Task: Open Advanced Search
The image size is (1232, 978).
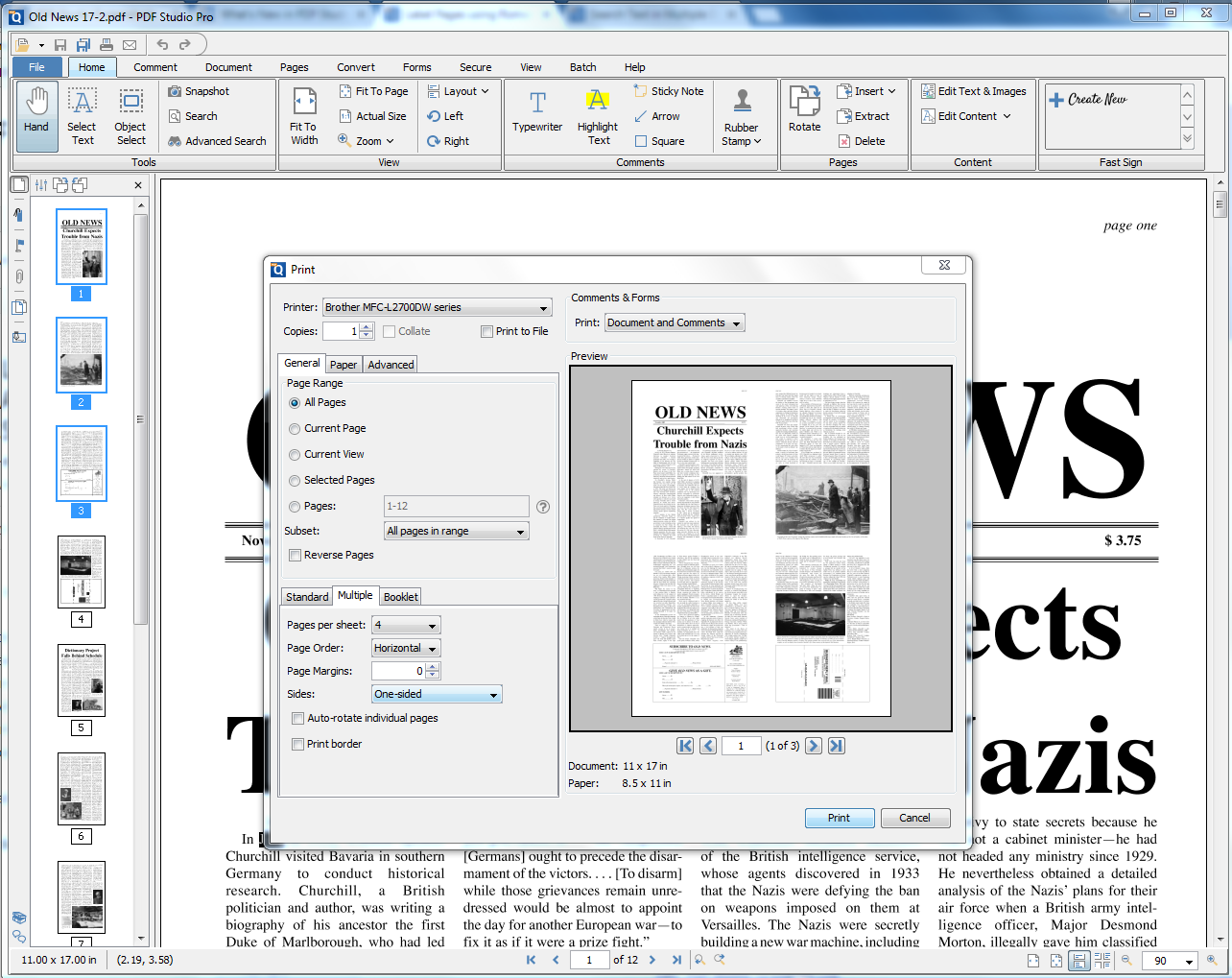Action: [x=217, y=141]
